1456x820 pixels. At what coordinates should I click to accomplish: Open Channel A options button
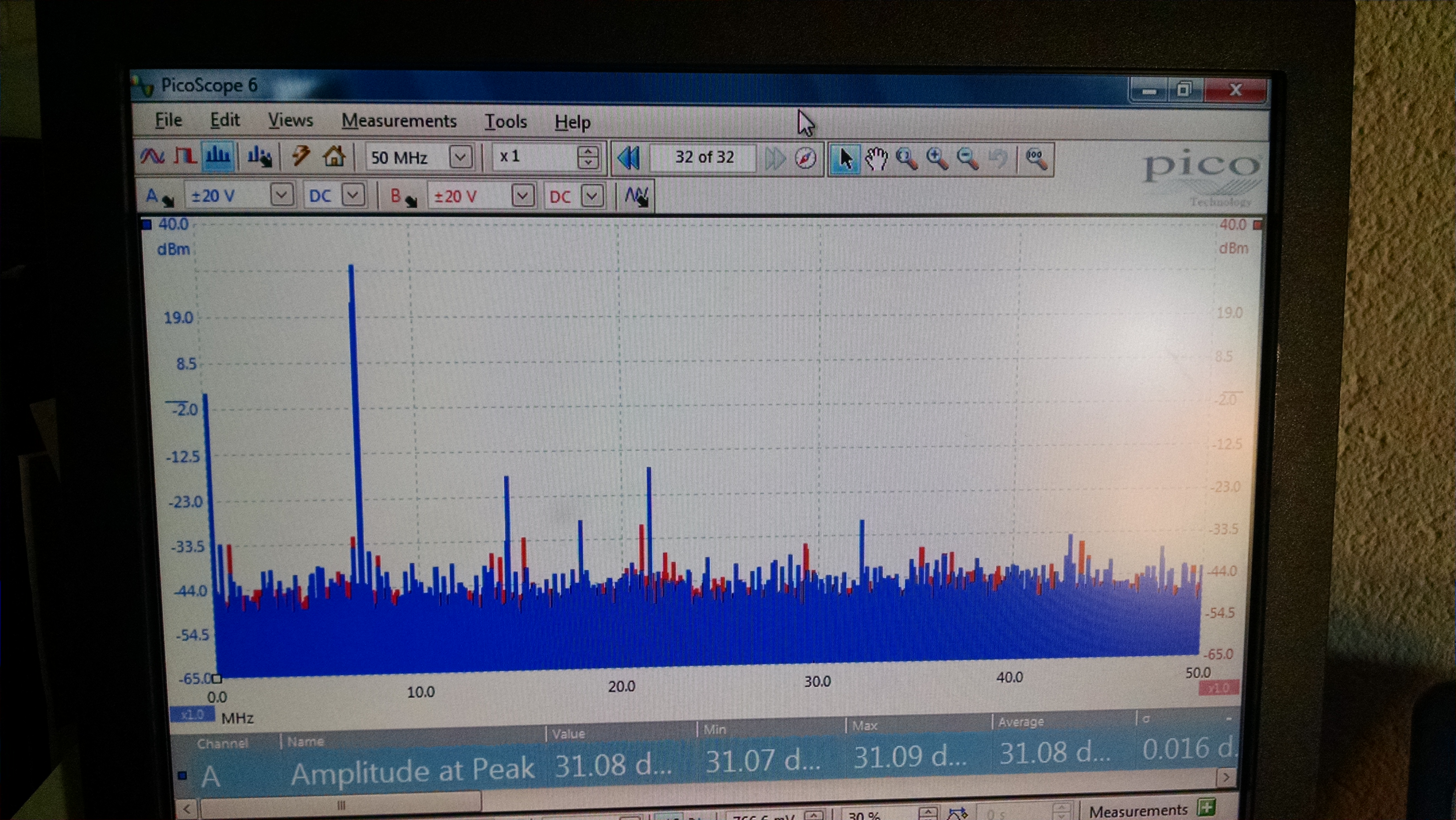pyautogui.click(x=158, y=196)
